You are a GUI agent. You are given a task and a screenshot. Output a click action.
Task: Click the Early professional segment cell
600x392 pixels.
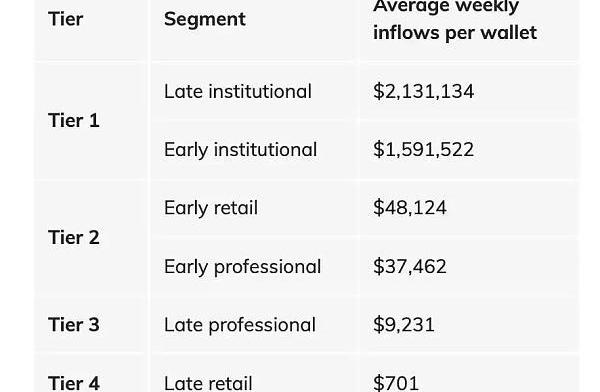(242, 267)
